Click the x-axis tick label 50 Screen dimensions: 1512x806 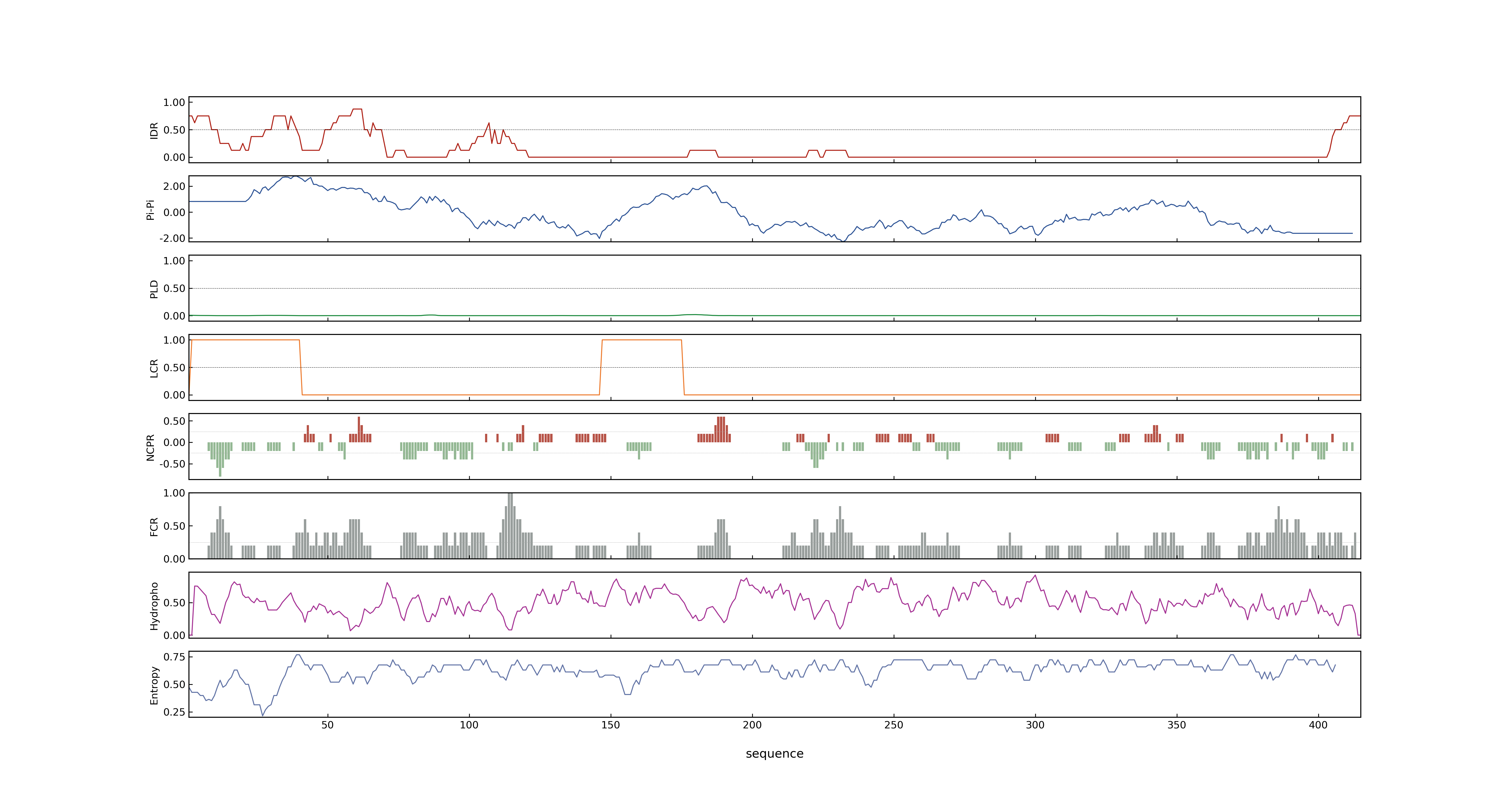pos(328,725)
